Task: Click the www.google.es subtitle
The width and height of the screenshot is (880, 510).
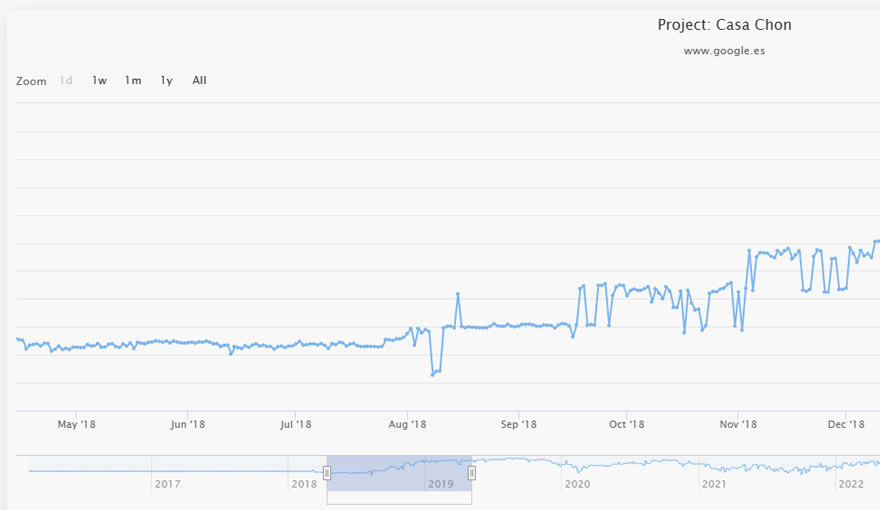Action: [x=724, y=50]
